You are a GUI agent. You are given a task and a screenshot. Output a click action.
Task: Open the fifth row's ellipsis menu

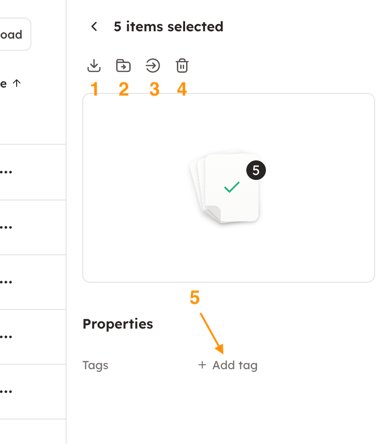point(6,391)
